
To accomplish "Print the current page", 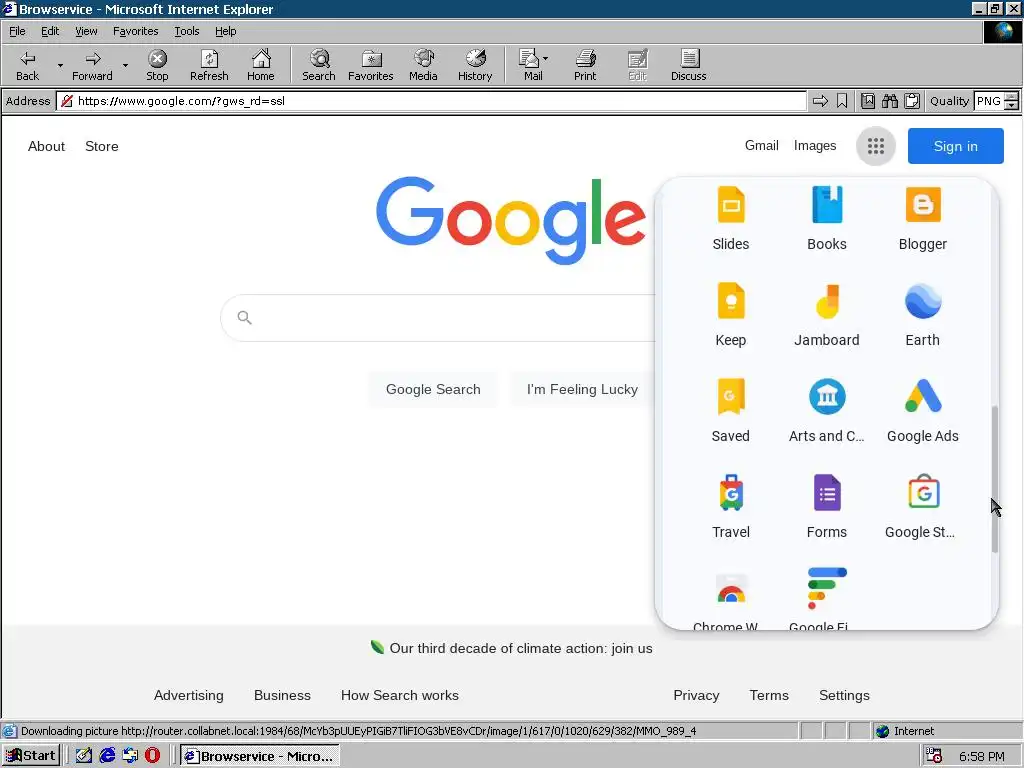I will coord(585,65).
